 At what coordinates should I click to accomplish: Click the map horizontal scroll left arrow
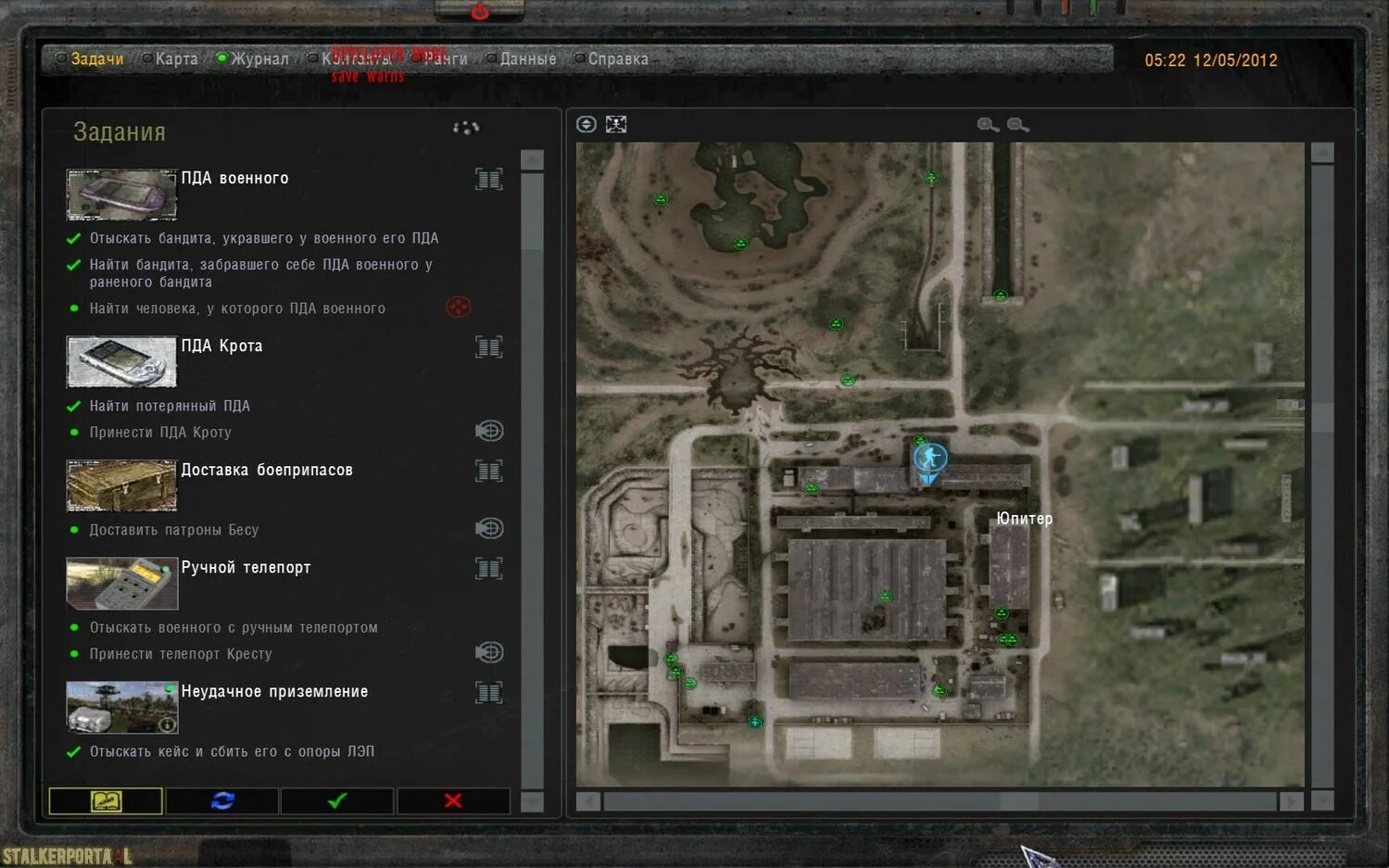click(x=587, y=800)
